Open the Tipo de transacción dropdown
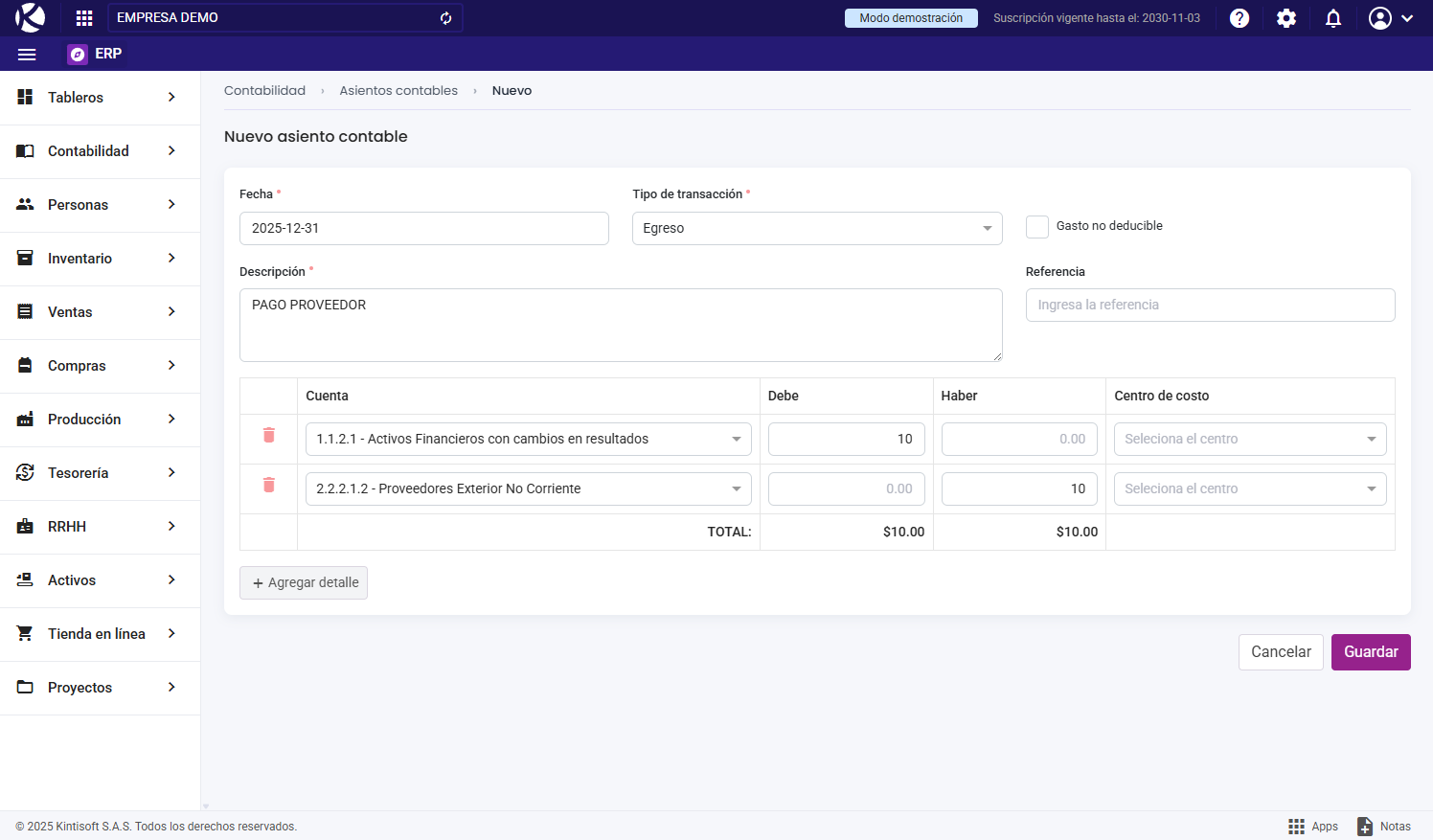This screenshot has width=1433, height=840. 816,229
